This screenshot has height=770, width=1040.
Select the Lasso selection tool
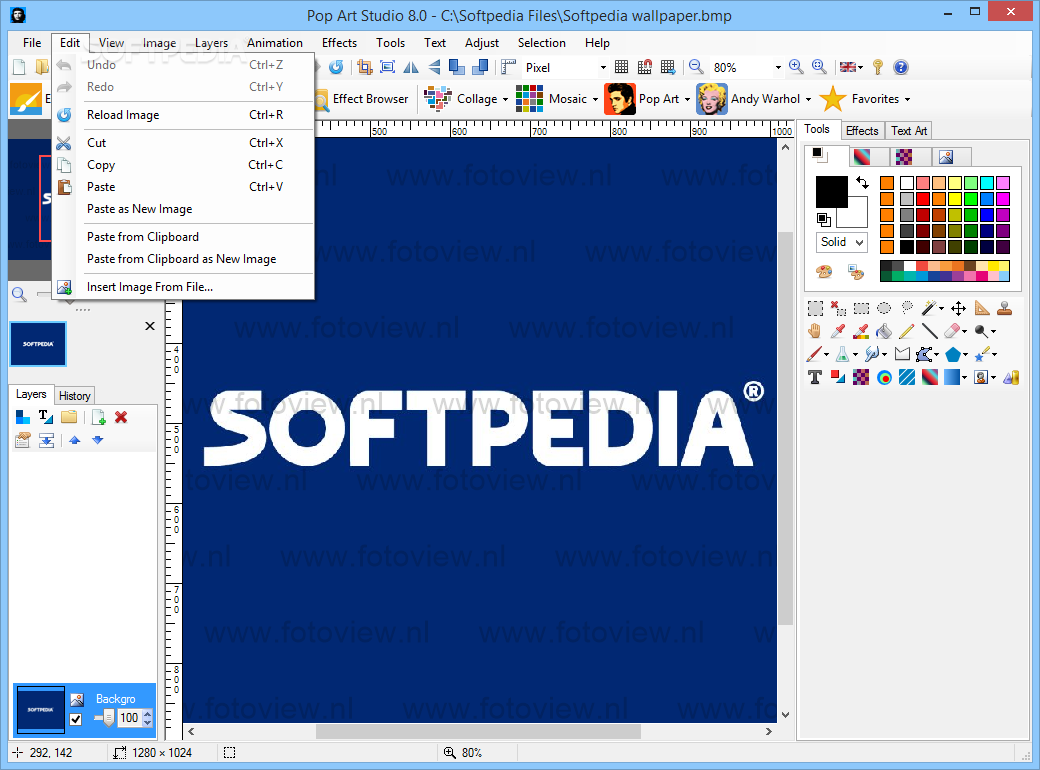coord(907,307)
